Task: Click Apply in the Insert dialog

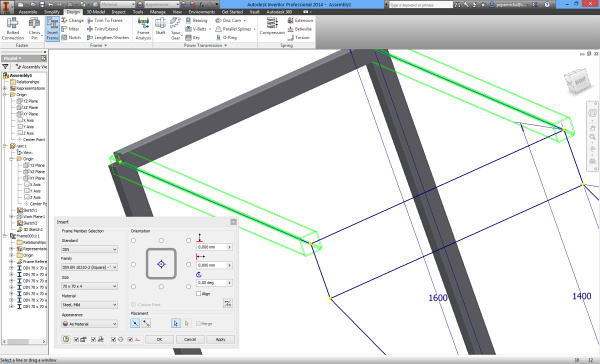Action: [x=220, y=339]
